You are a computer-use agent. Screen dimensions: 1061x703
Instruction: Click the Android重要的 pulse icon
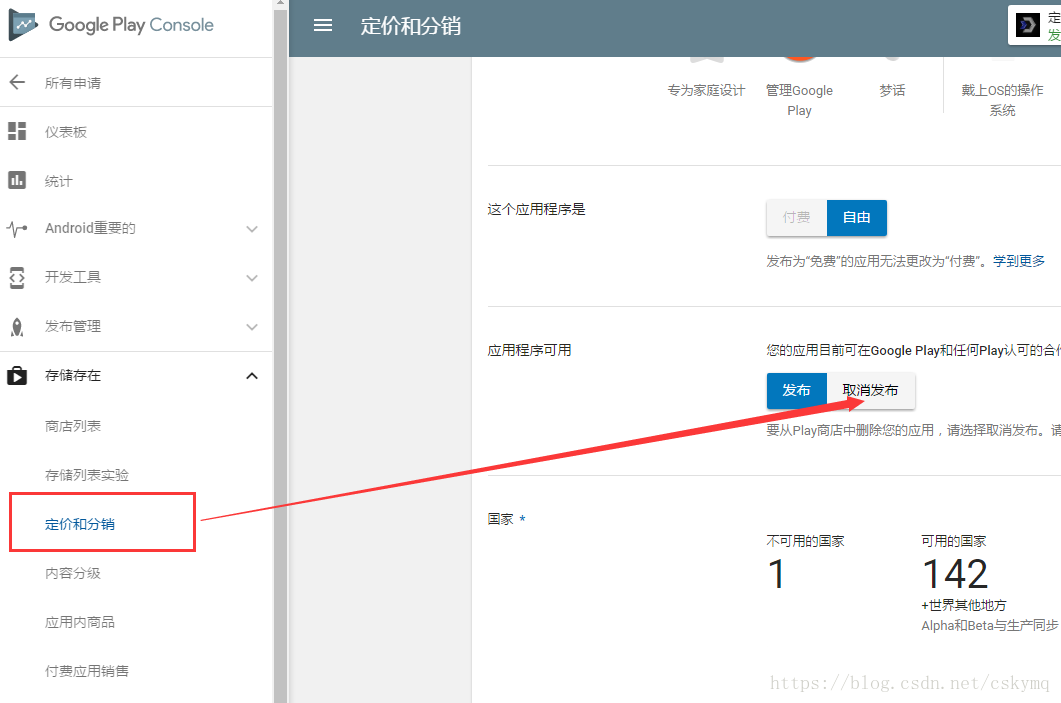(x=17, y=229)
